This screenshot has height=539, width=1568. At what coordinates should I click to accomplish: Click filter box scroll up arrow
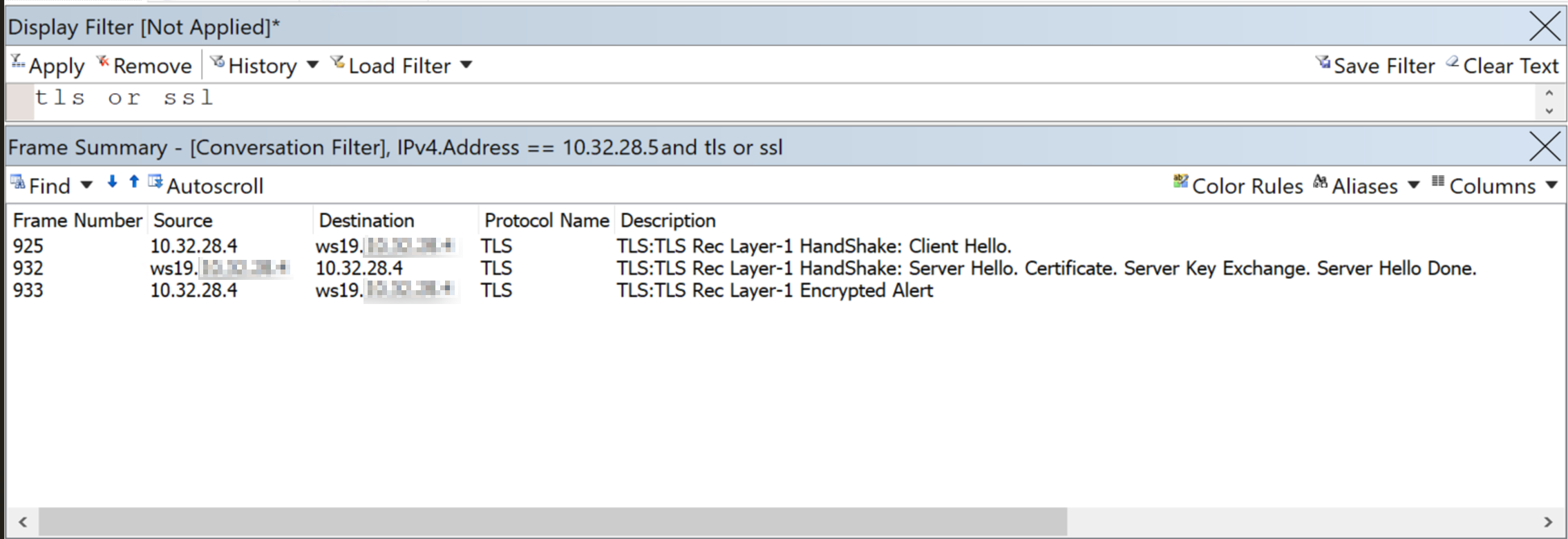(x=1549, y=93)
